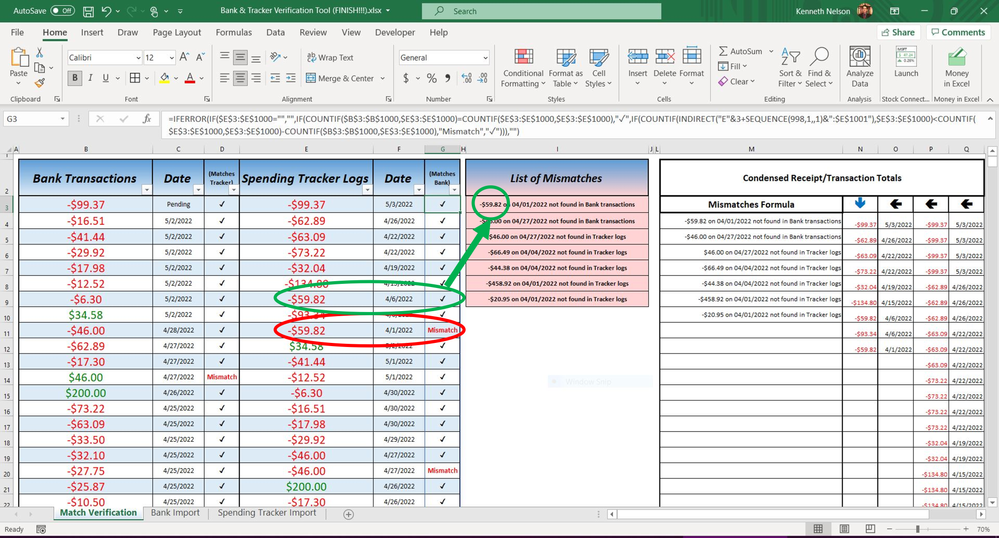Image resolution: width=999 pixels, height=538 pixels.
Task: Open the Data tab
Action: 275,33
